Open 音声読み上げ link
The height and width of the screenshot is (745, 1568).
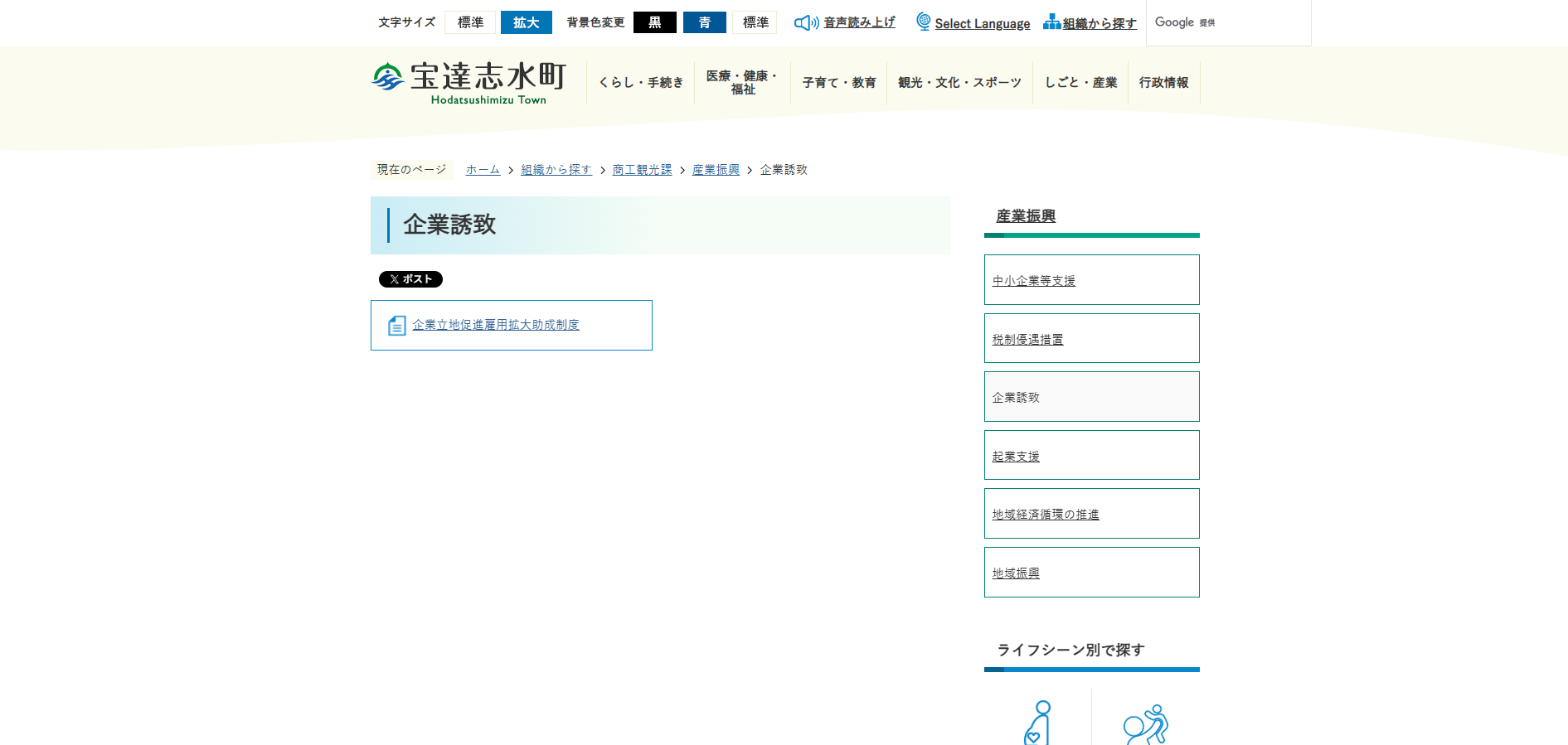click(x=859, y=22)
